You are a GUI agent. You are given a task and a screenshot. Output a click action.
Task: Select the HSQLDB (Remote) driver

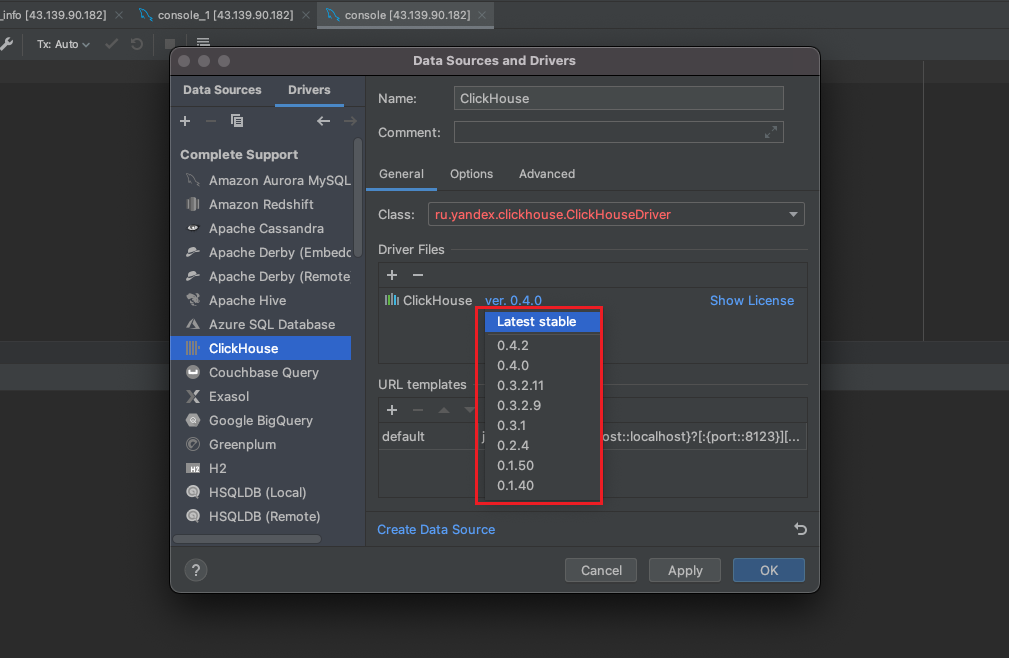pyautogui.click(x=262, y=516)
